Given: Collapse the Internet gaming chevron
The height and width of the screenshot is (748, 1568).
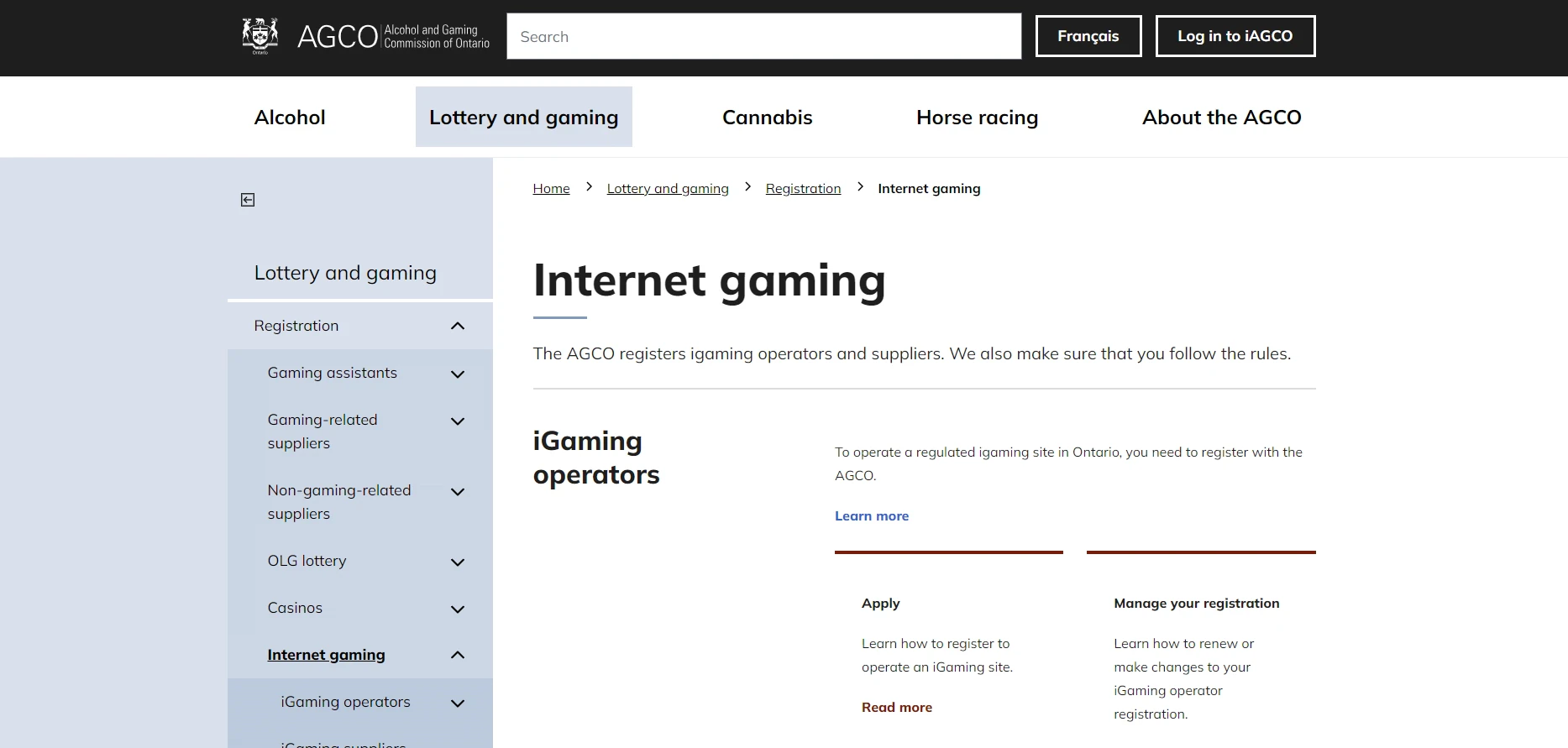Looking at the screenshot, I should click(x=458, y=655).
